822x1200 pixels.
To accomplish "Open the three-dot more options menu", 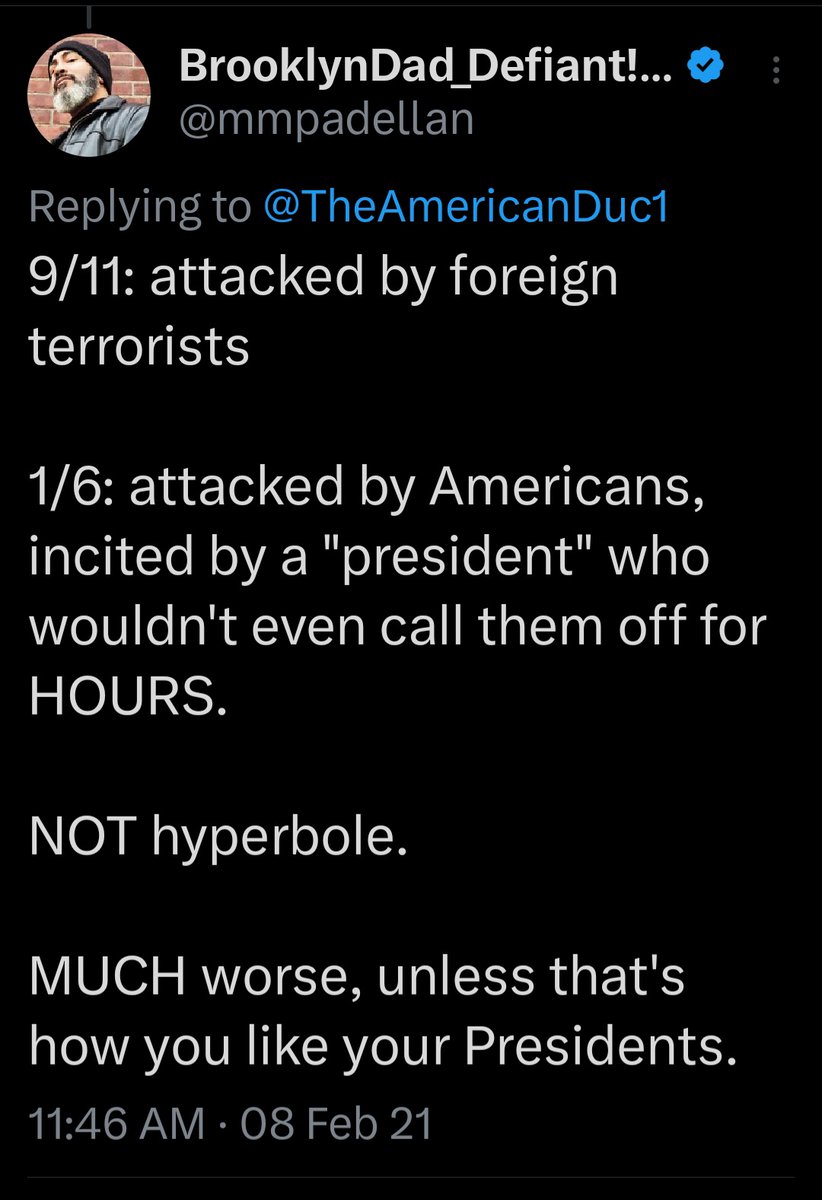I will tap(780, 70).
